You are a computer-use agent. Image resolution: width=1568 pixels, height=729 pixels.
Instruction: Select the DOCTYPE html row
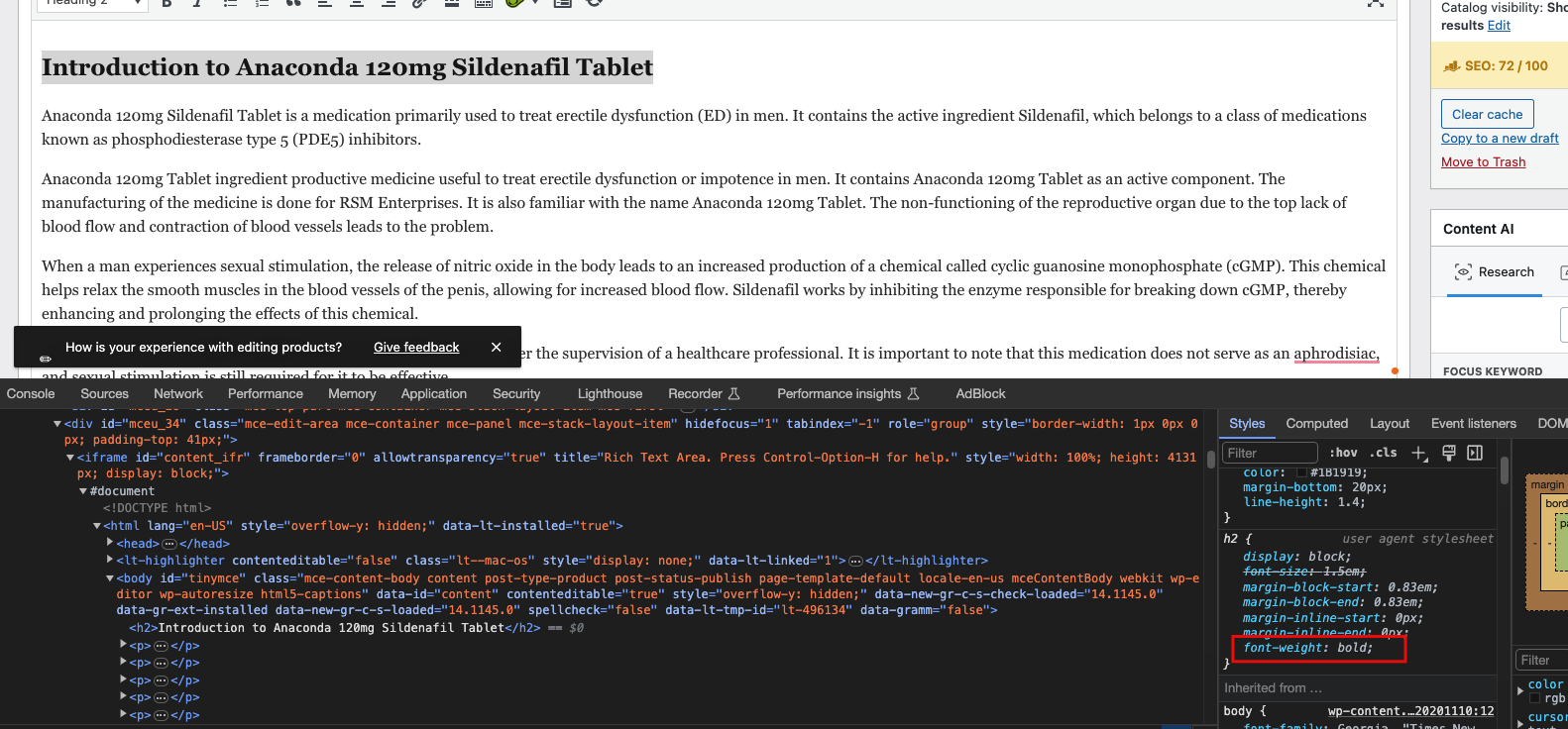(x=157, y=508)
